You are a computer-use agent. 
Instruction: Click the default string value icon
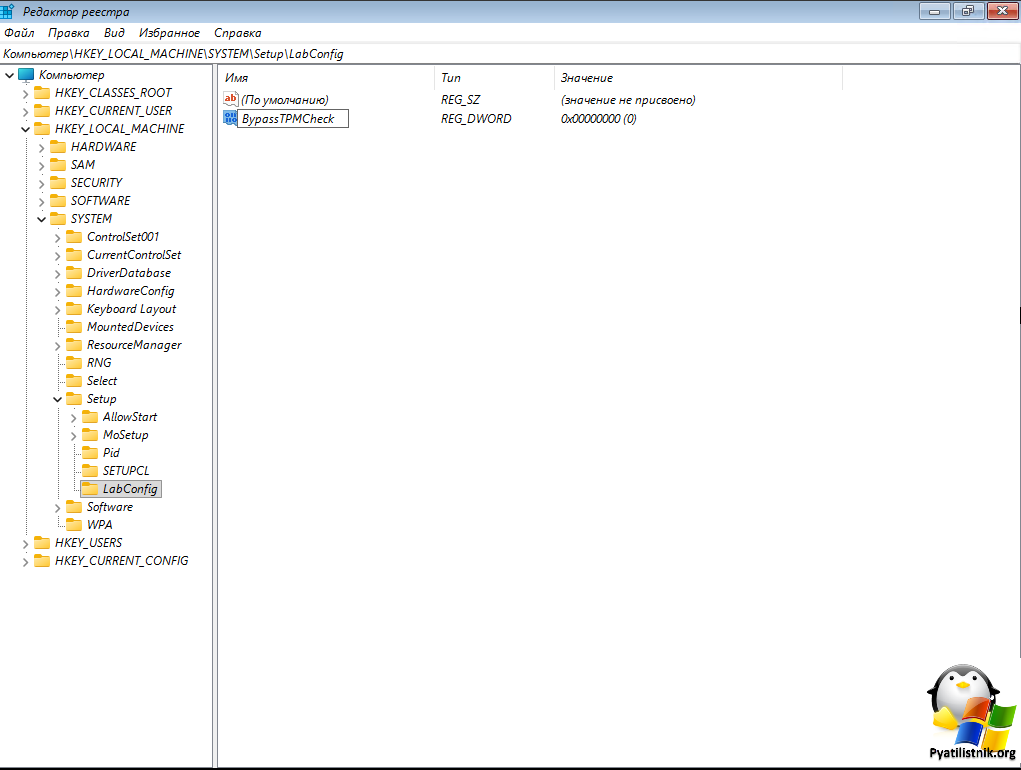(230, 99)
